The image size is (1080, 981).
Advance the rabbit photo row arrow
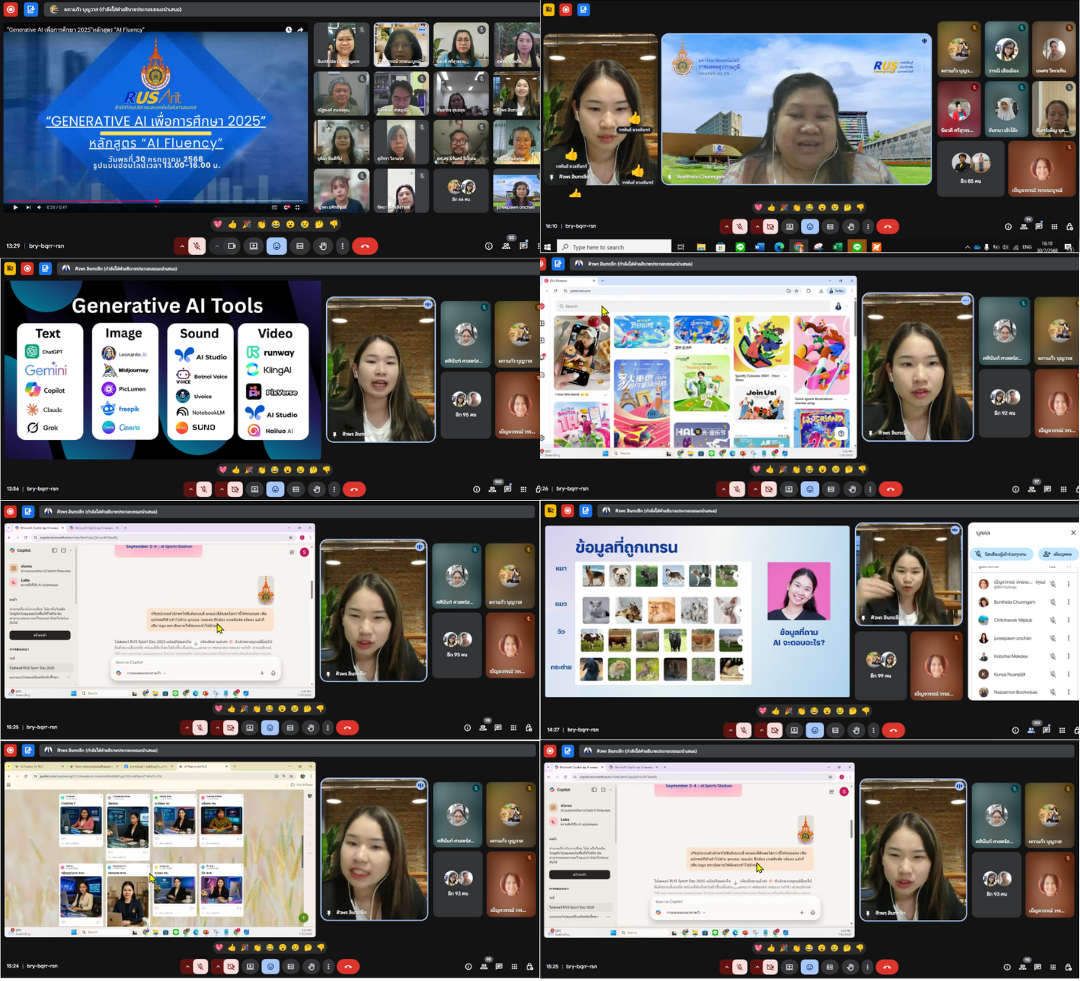point(742,670)
